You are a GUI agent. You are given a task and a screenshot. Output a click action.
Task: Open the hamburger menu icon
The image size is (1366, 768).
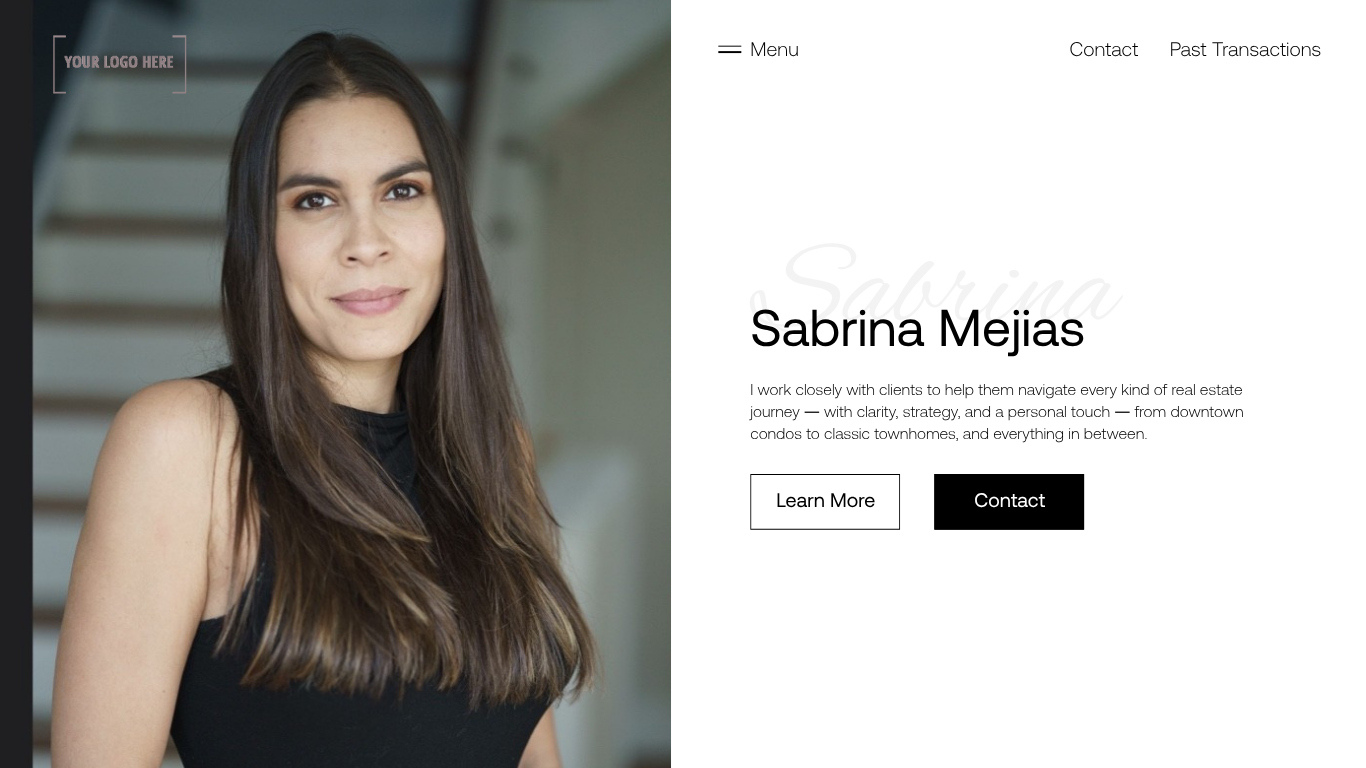pyautogui.click(x=729, y=49)
